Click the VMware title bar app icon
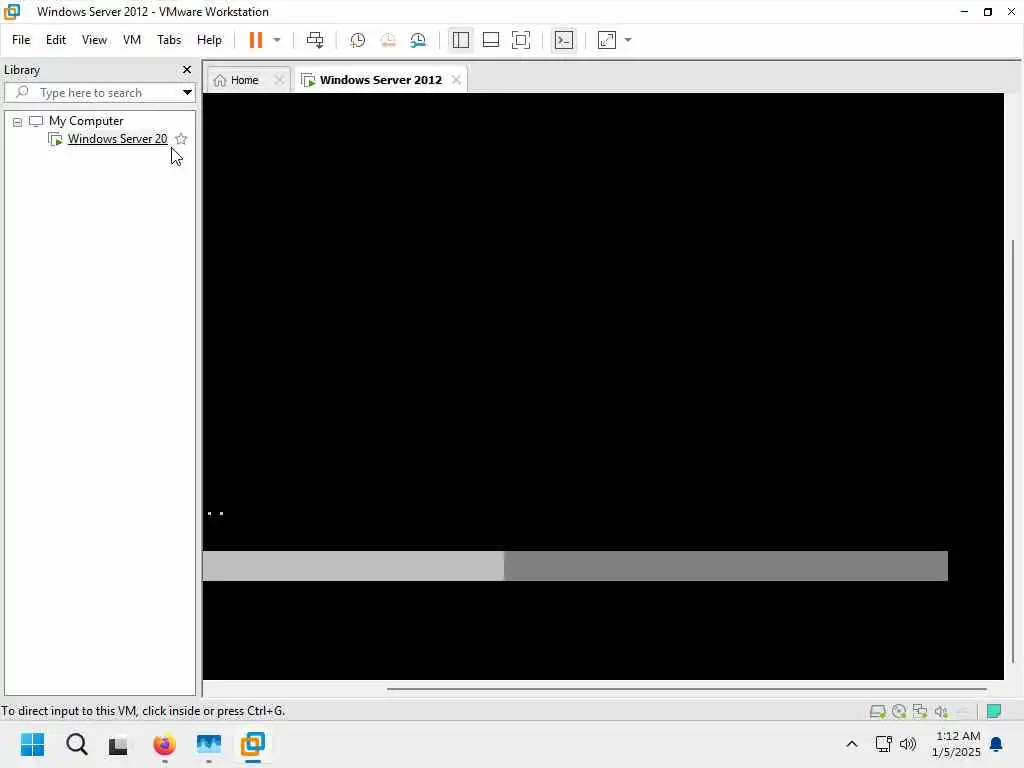 click(12, 11)
